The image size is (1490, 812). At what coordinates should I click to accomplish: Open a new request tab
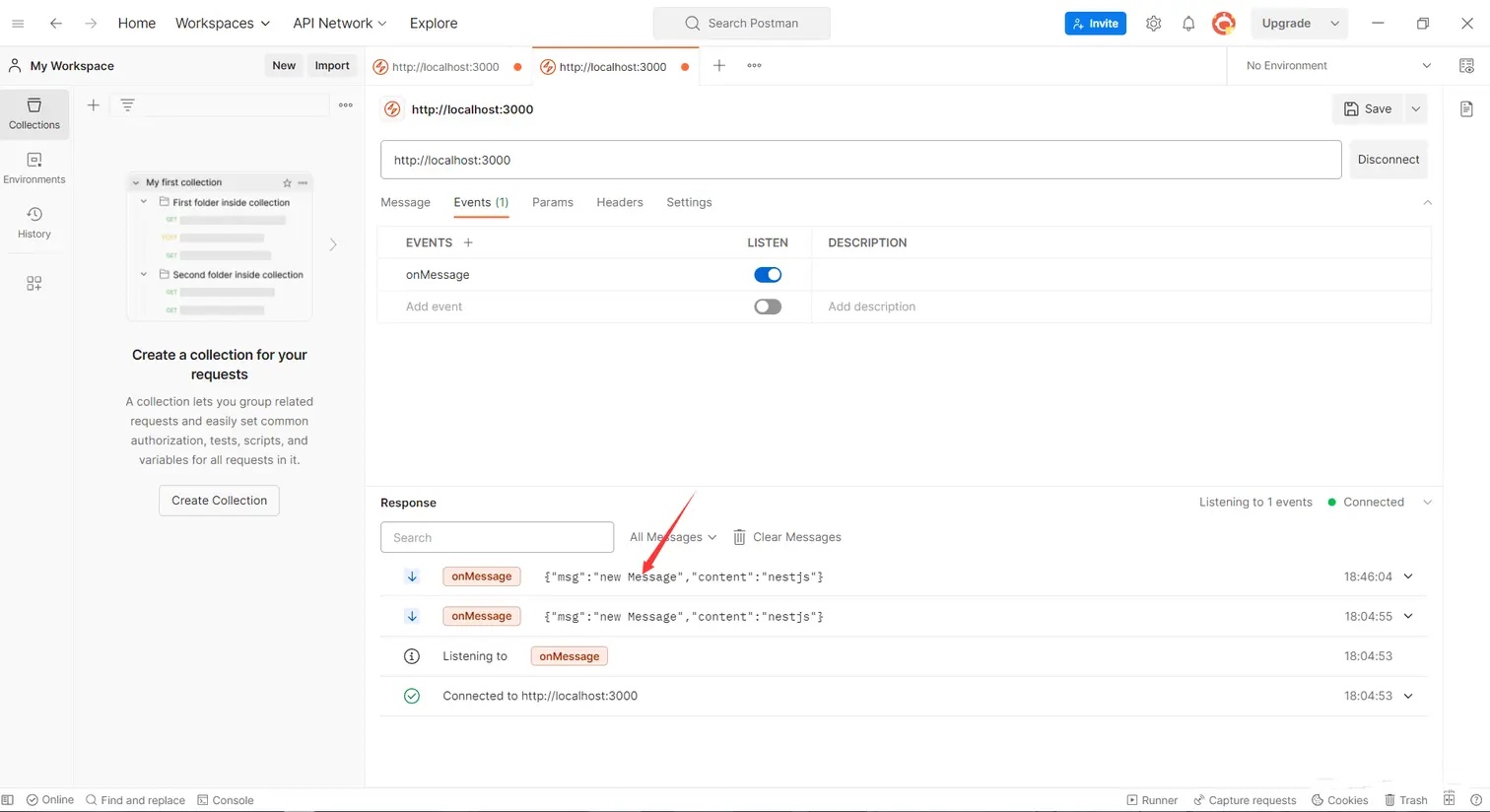(719, 66)
